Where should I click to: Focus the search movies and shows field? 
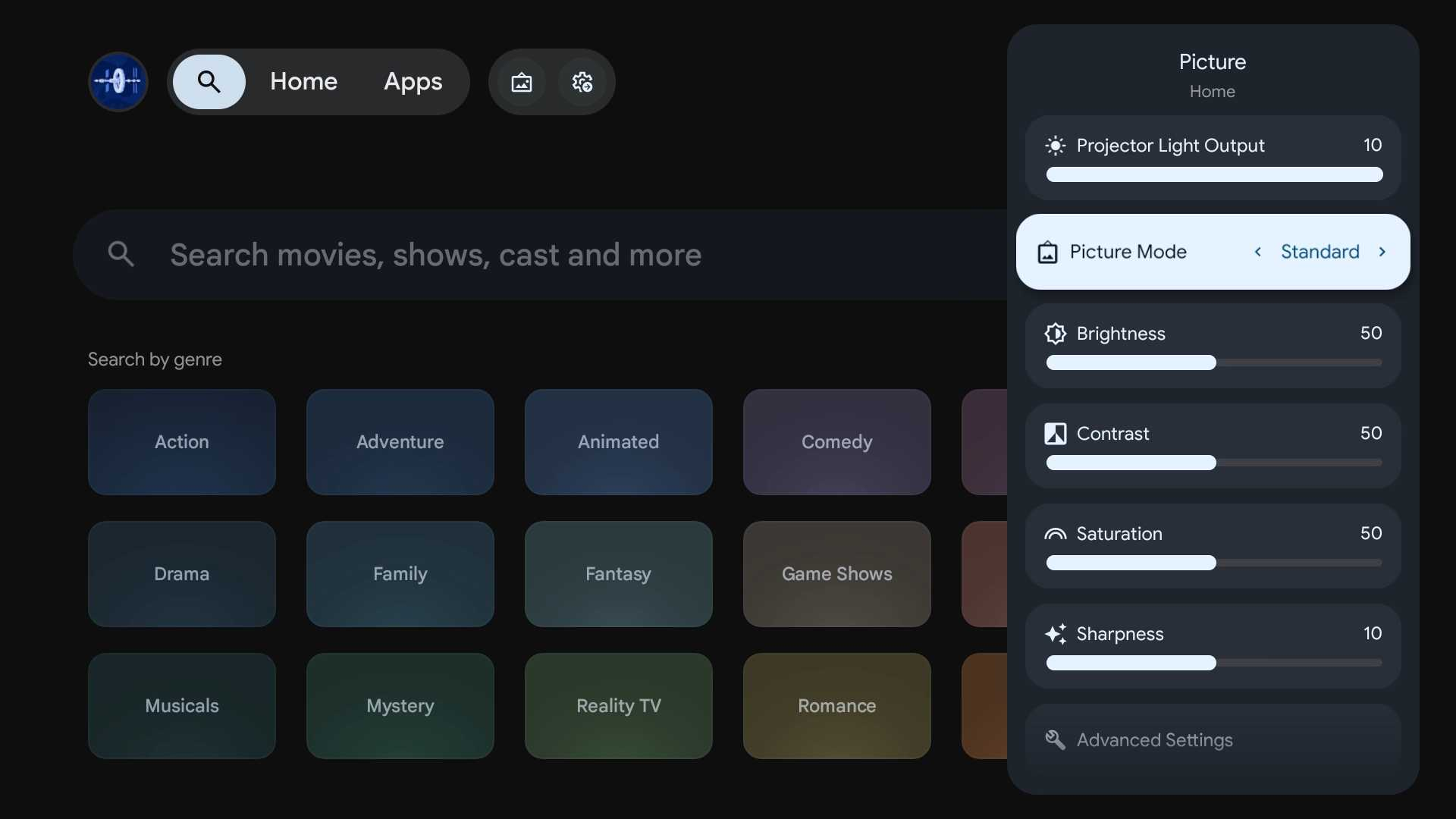coord(540,255)
